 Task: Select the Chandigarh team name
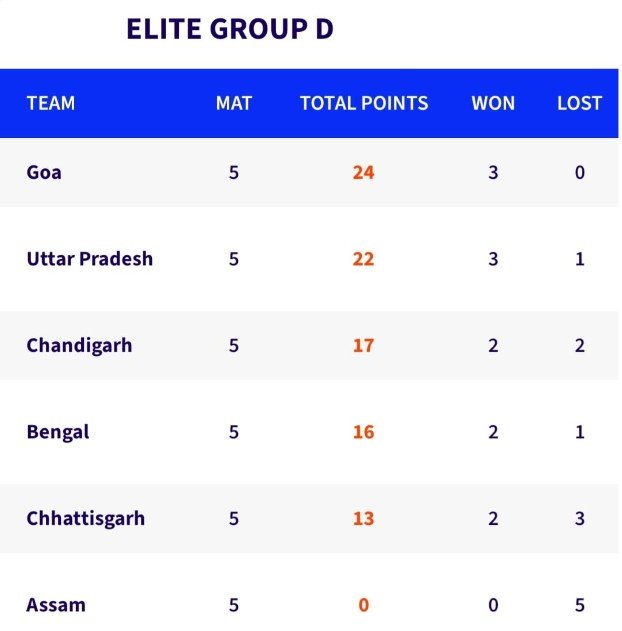click(x=79, y=346)
